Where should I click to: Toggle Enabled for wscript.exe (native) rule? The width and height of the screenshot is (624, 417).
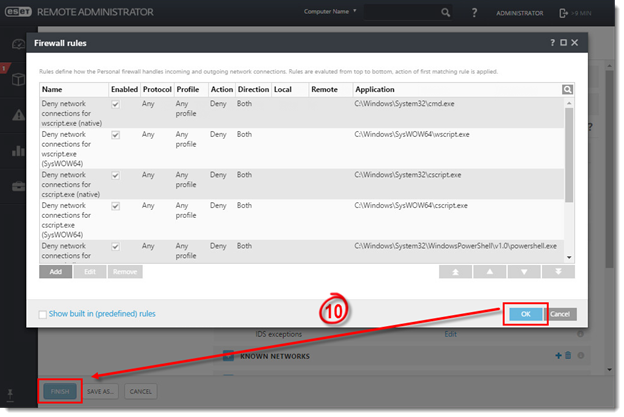[x=115, y=104]
